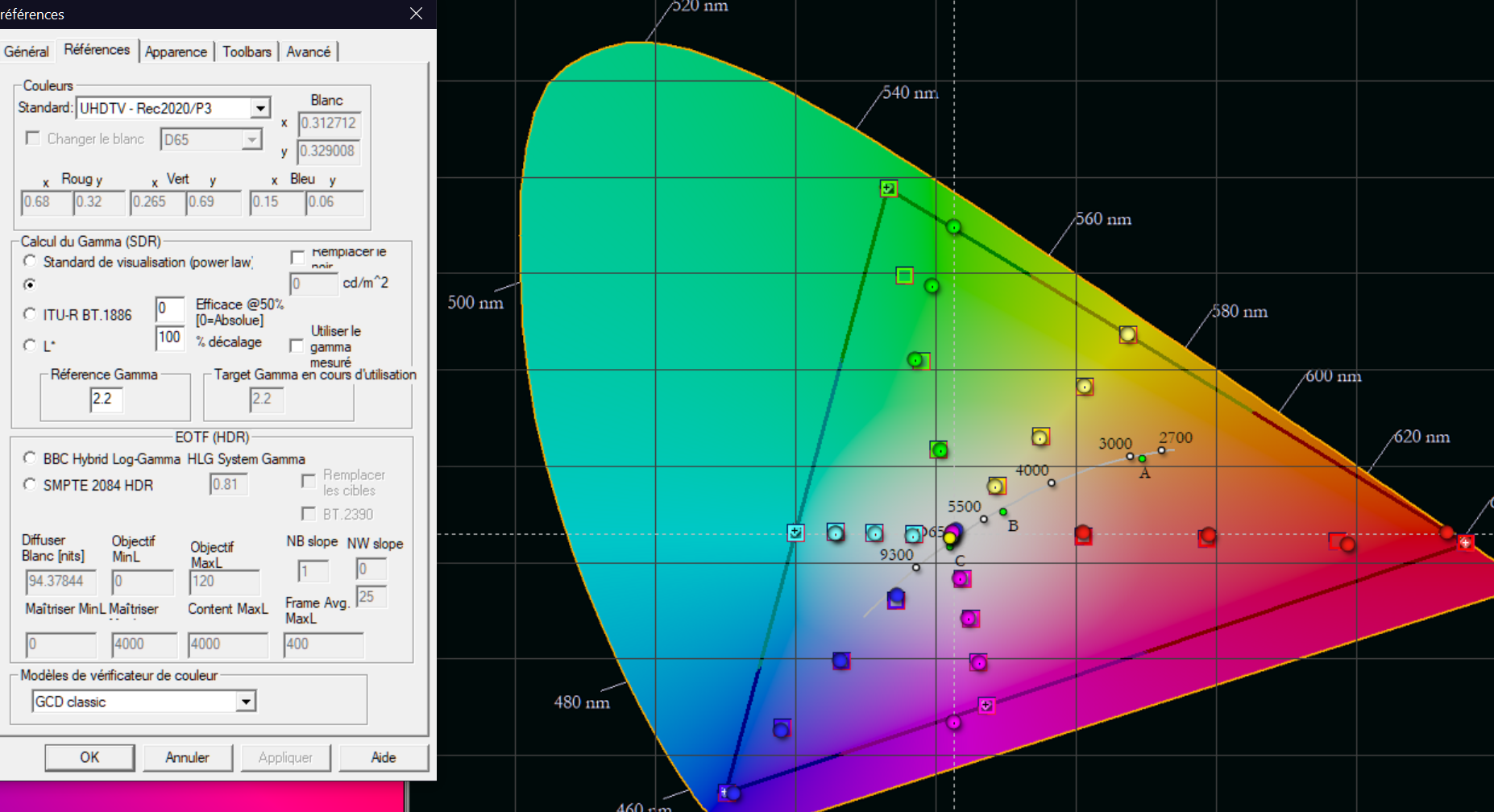1494x812 pixels.
Task: Click the magenta target square on gamut's bottom edge
Action: [986, 706]
